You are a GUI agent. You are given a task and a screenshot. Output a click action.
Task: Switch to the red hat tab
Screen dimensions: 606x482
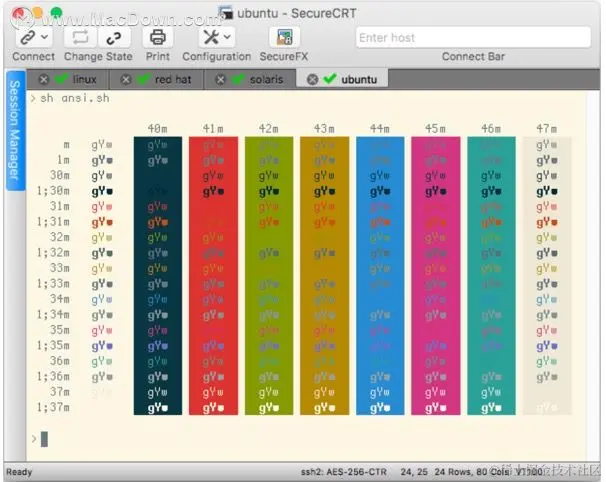click(x=157, y=79)
